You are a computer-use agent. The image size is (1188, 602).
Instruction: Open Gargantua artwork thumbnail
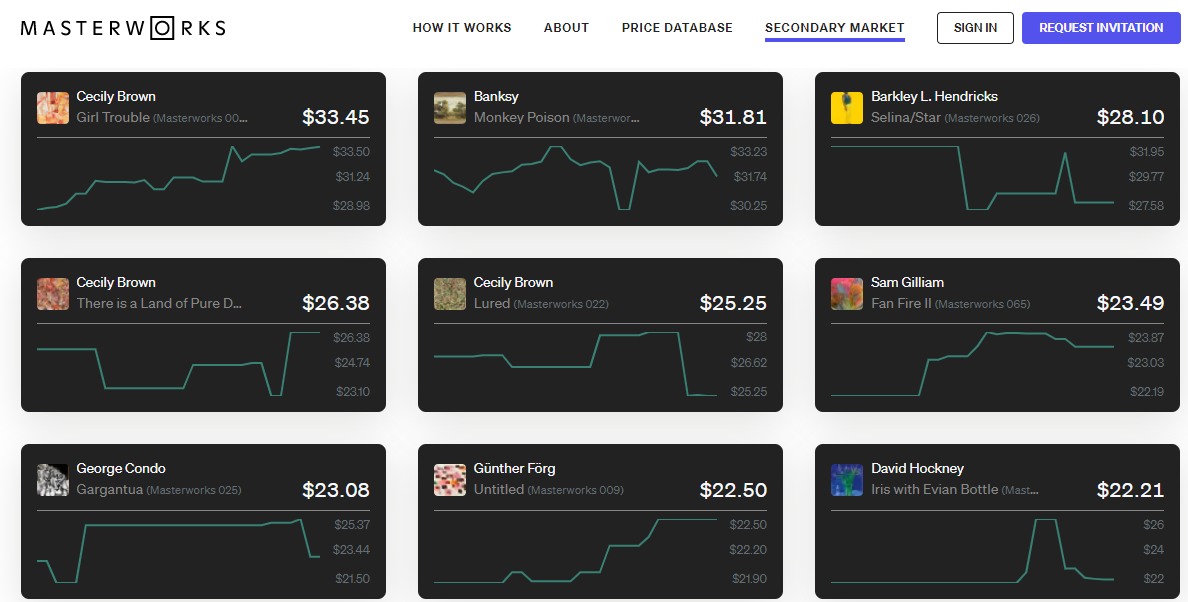tap(53, 480)
